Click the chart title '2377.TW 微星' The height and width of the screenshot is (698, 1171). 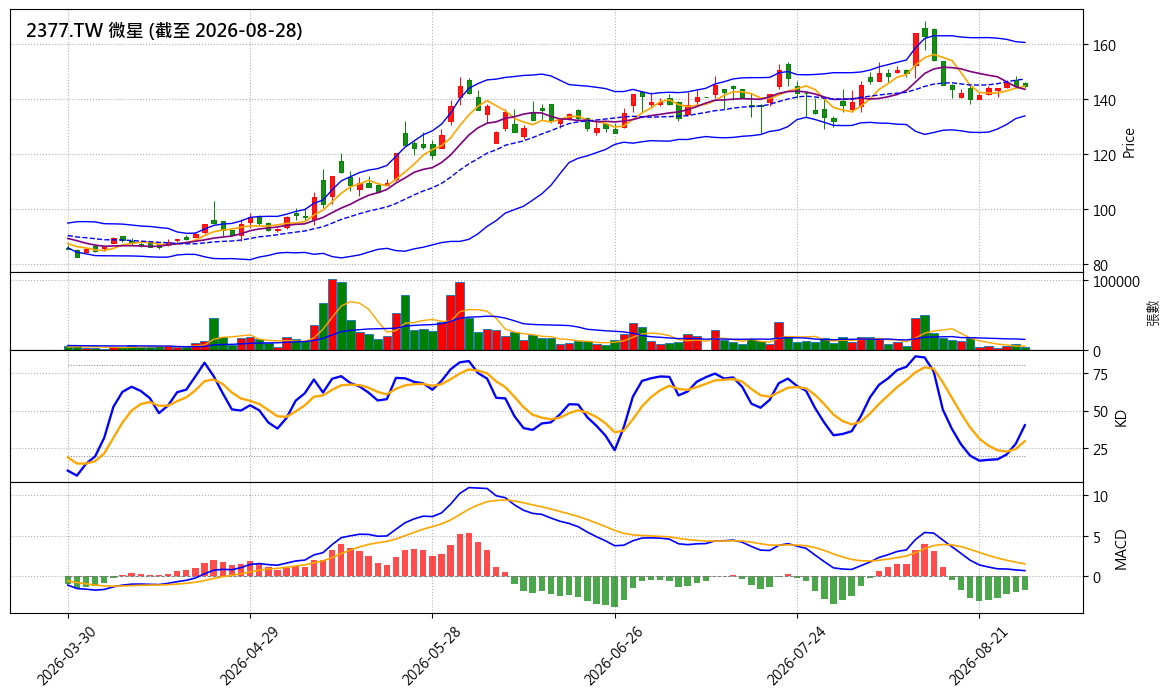[84, 31]
